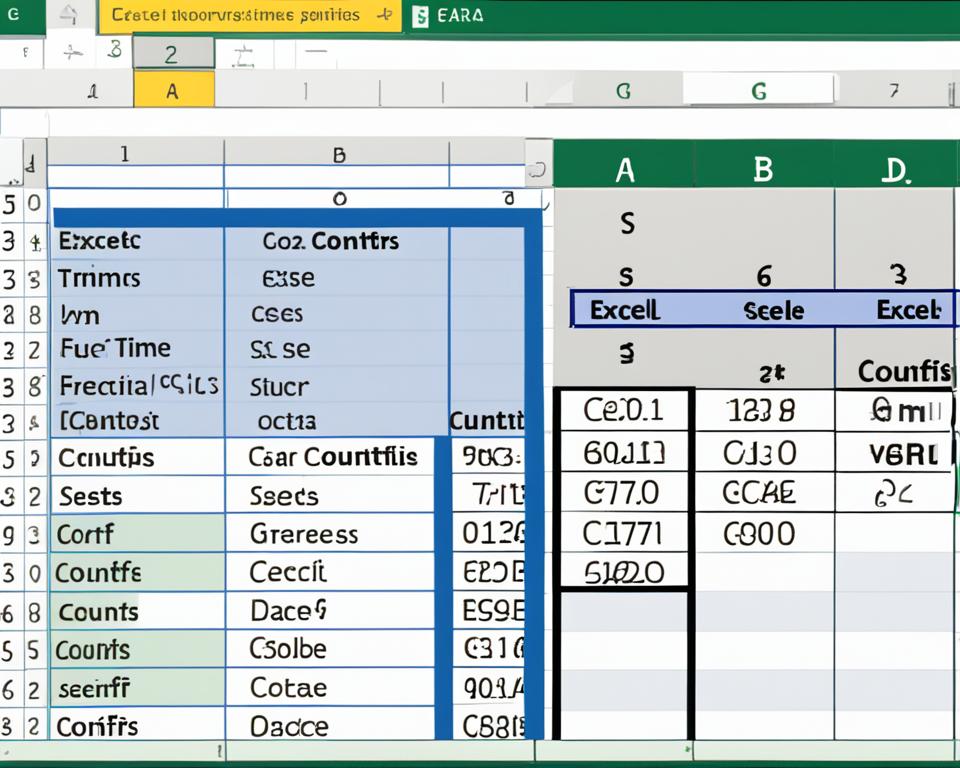Select the column header labeled 7
The height and width of the screenshot is (768, 960).
[x=894, y=91]
